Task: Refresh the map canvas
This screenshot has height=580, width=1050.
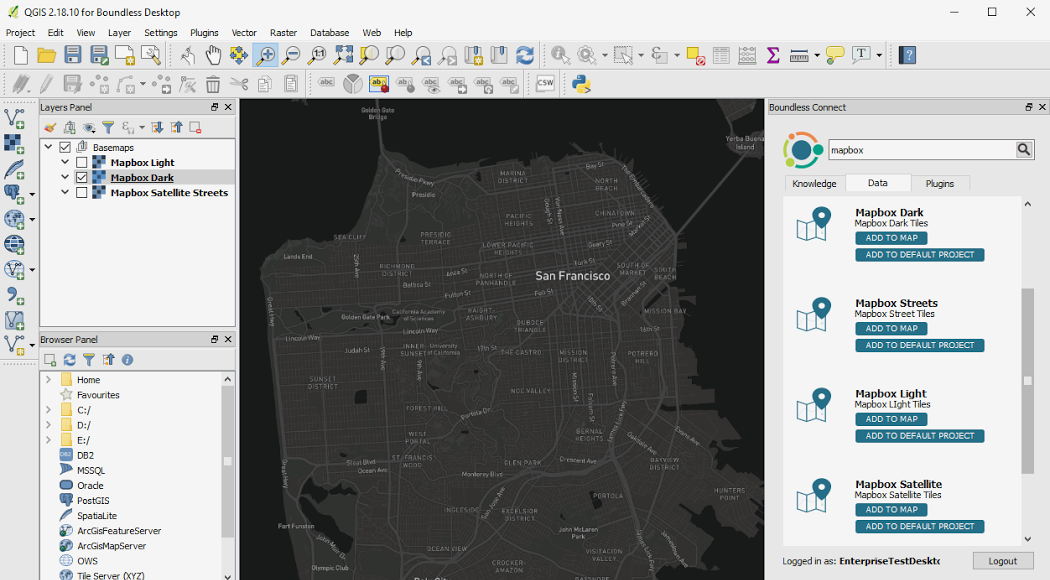Action: click(x=525, y=56)
